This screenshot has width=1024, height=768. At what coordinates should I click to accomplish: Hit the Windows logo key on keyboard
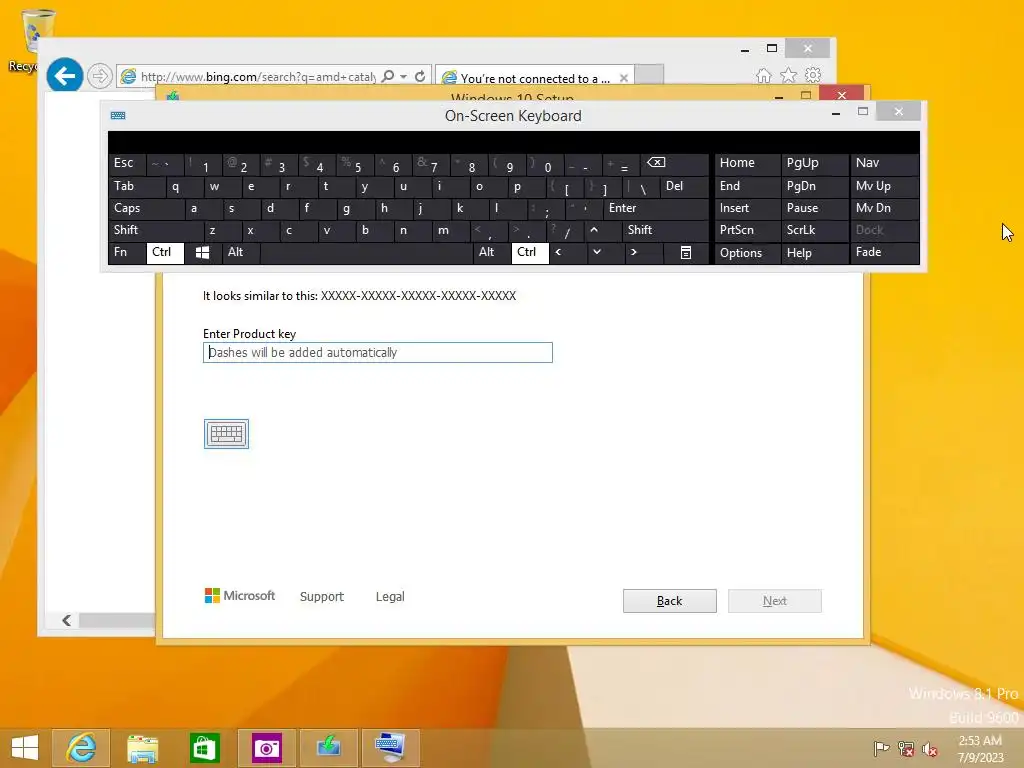point(202,253)
